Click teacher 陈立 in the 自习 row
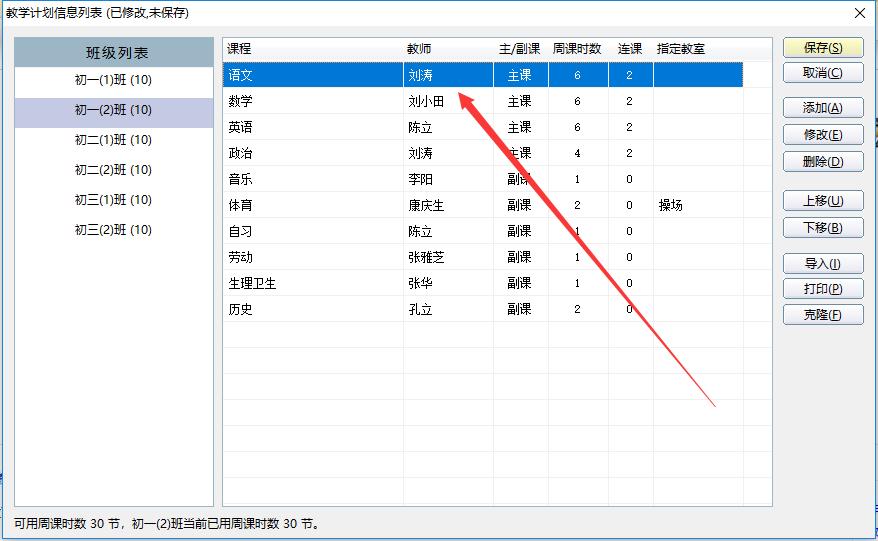This screenshot has width=878, height=541. click(x=420, y=231)
